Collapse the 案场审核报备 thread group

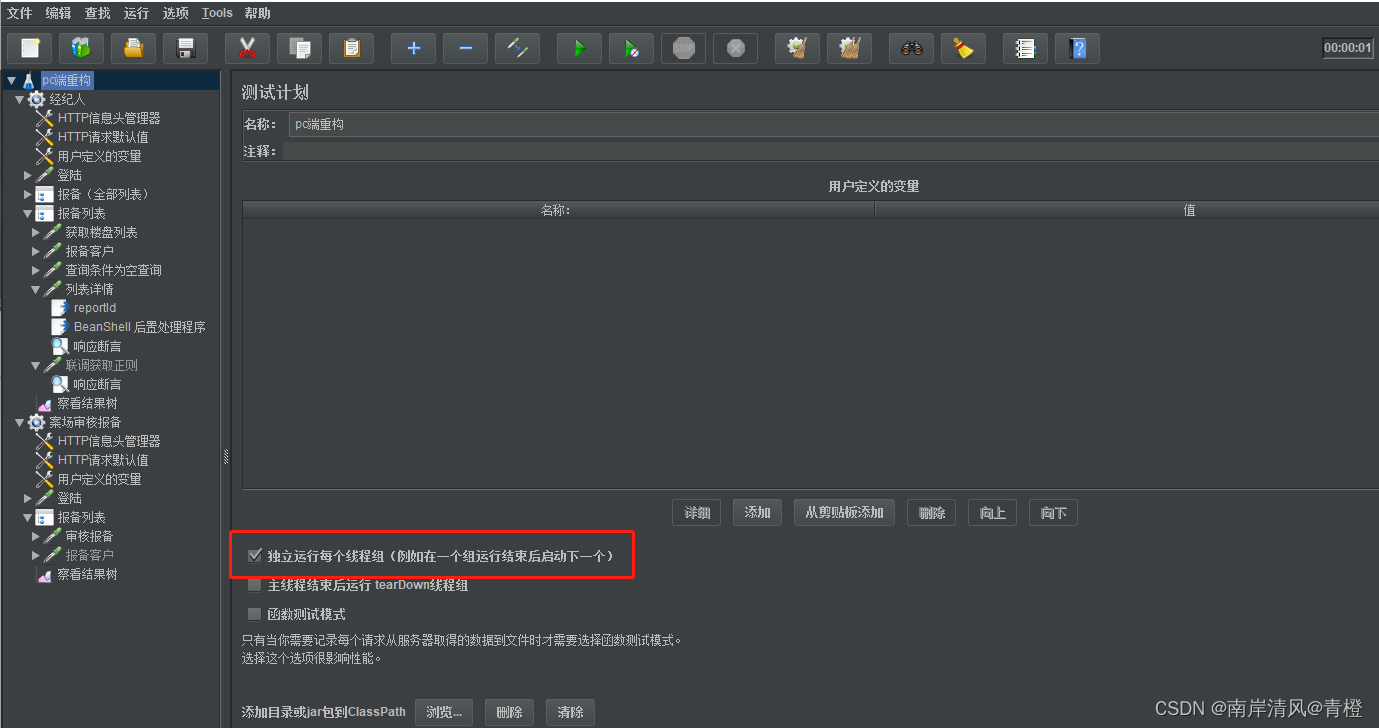19,422
